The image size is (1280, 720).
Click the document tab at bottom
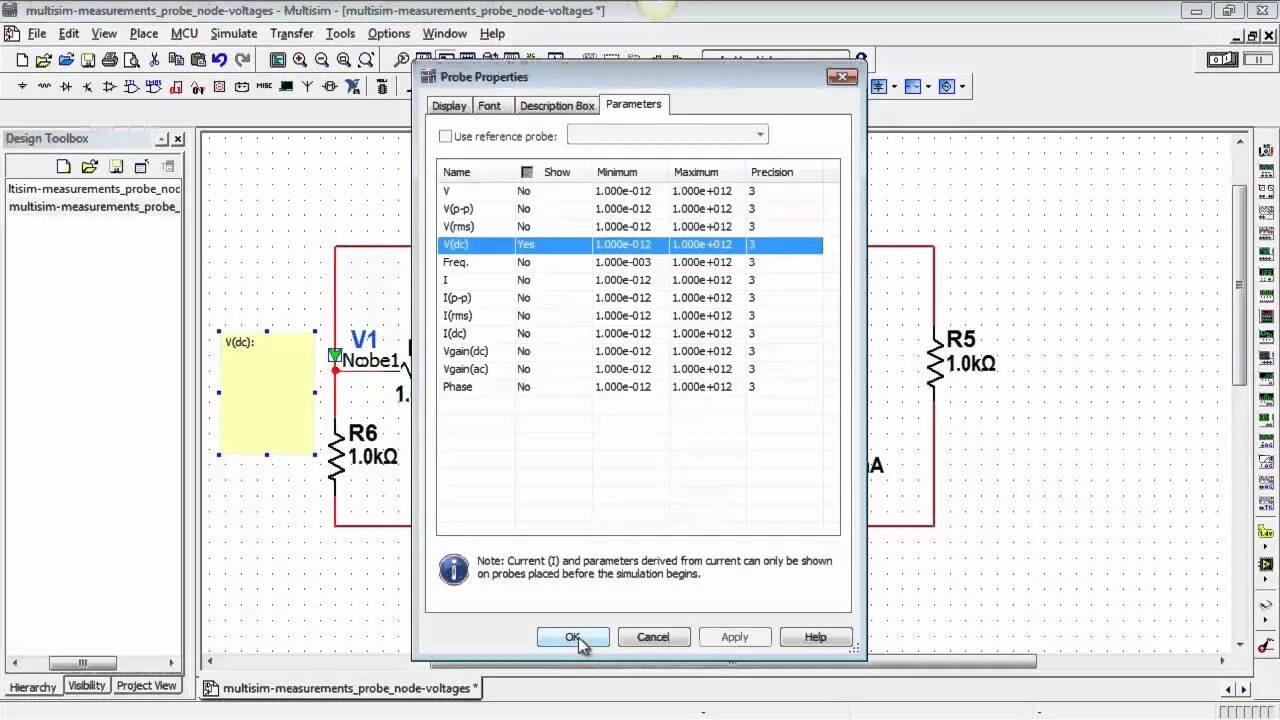click(x=343, y=688)
